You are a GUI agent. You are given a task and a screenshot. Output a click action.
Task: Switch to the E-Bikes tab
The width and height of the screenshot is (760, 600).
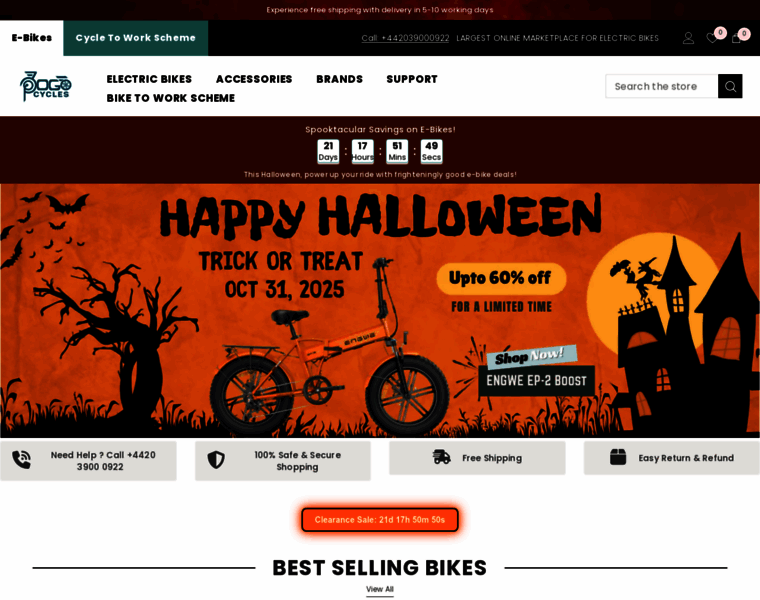32,38
